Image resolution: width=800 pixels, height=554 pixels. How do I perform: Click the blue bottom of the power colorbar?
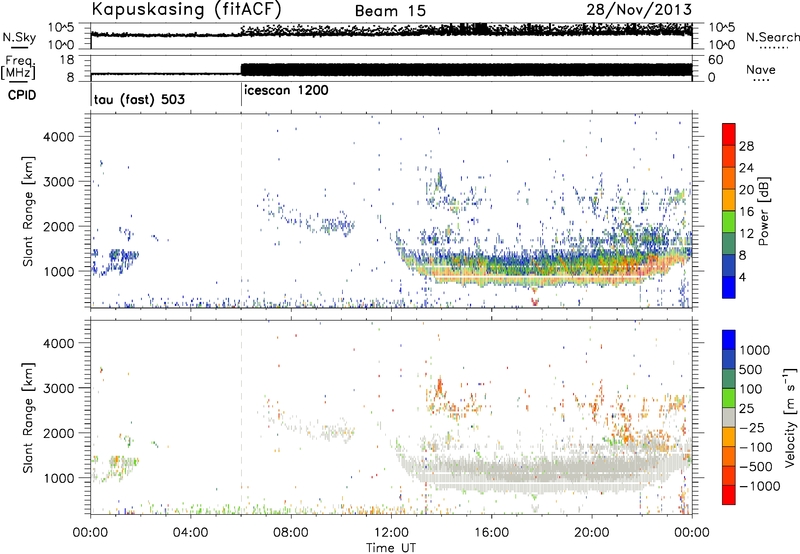click(x=729, y=287)
